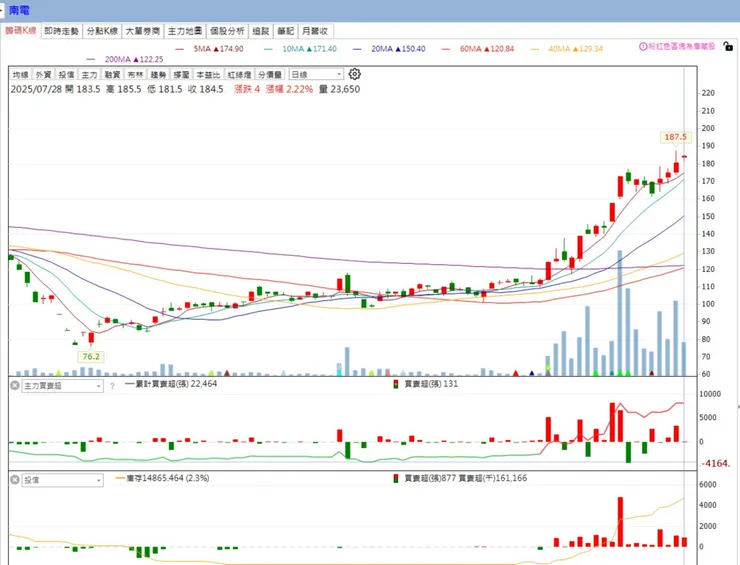This screenshot has width=740, height=565.
Task: Open the 月營收 tab
Action: point(315,31)
